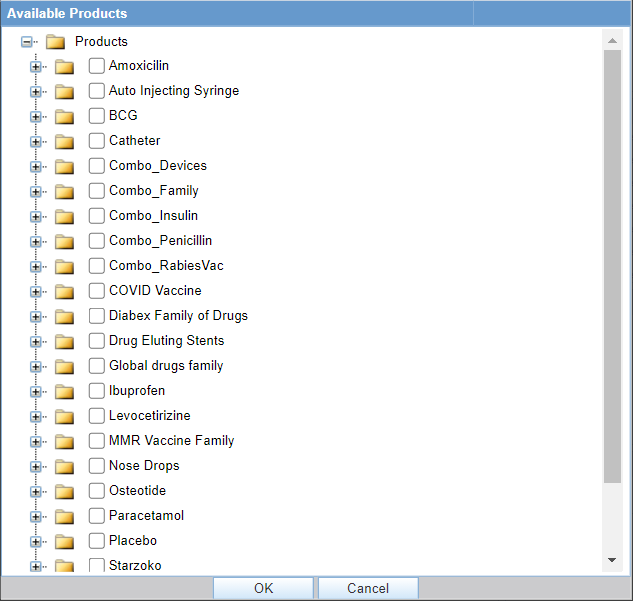Click the Auto Injecting Syringe folder icon
This screenshot has height=601, width=633.
(64, 92)
